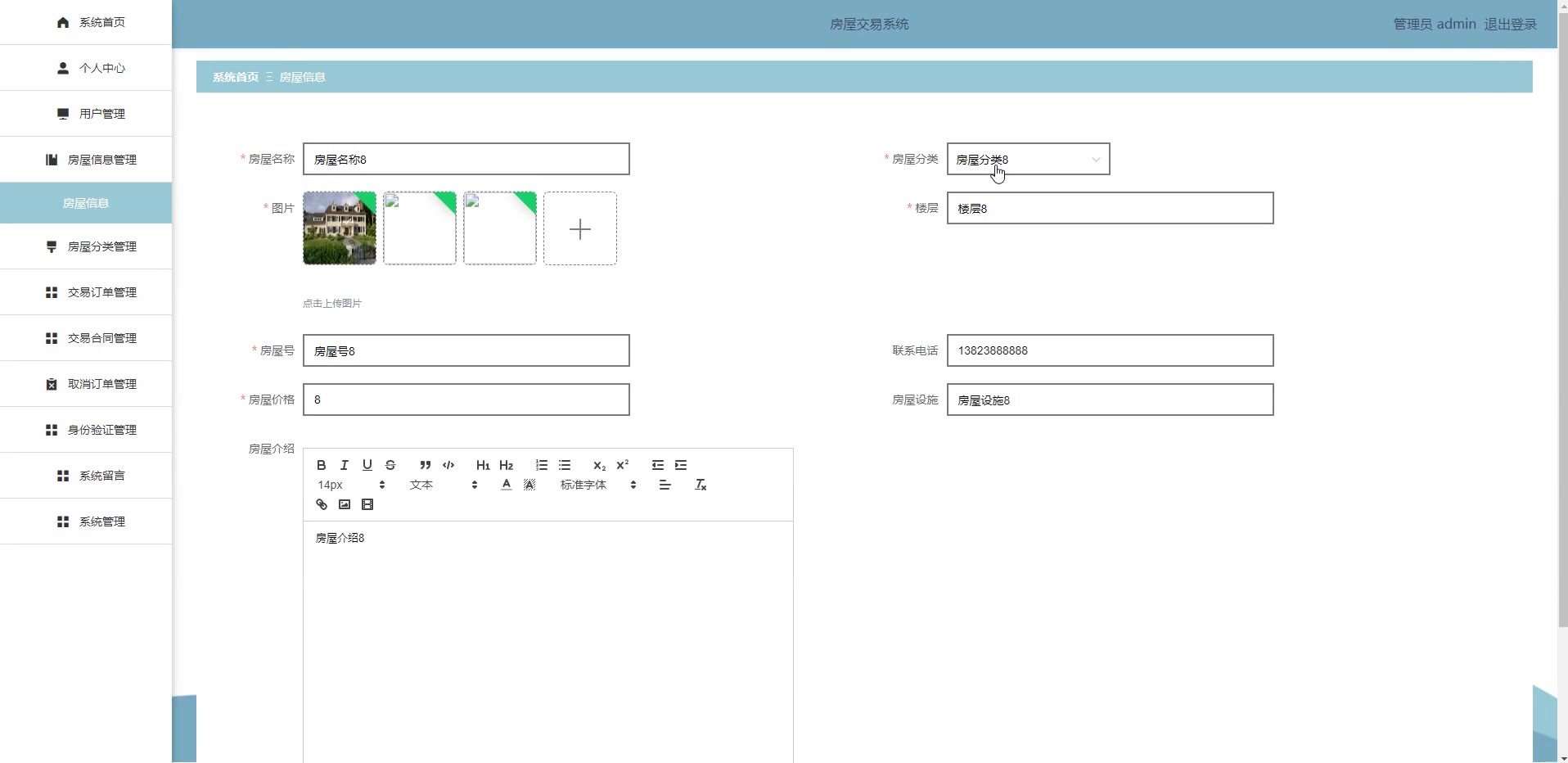Select the uploaded house photo thumbnail
1568x763 pixels.
(x=340, y=228)
